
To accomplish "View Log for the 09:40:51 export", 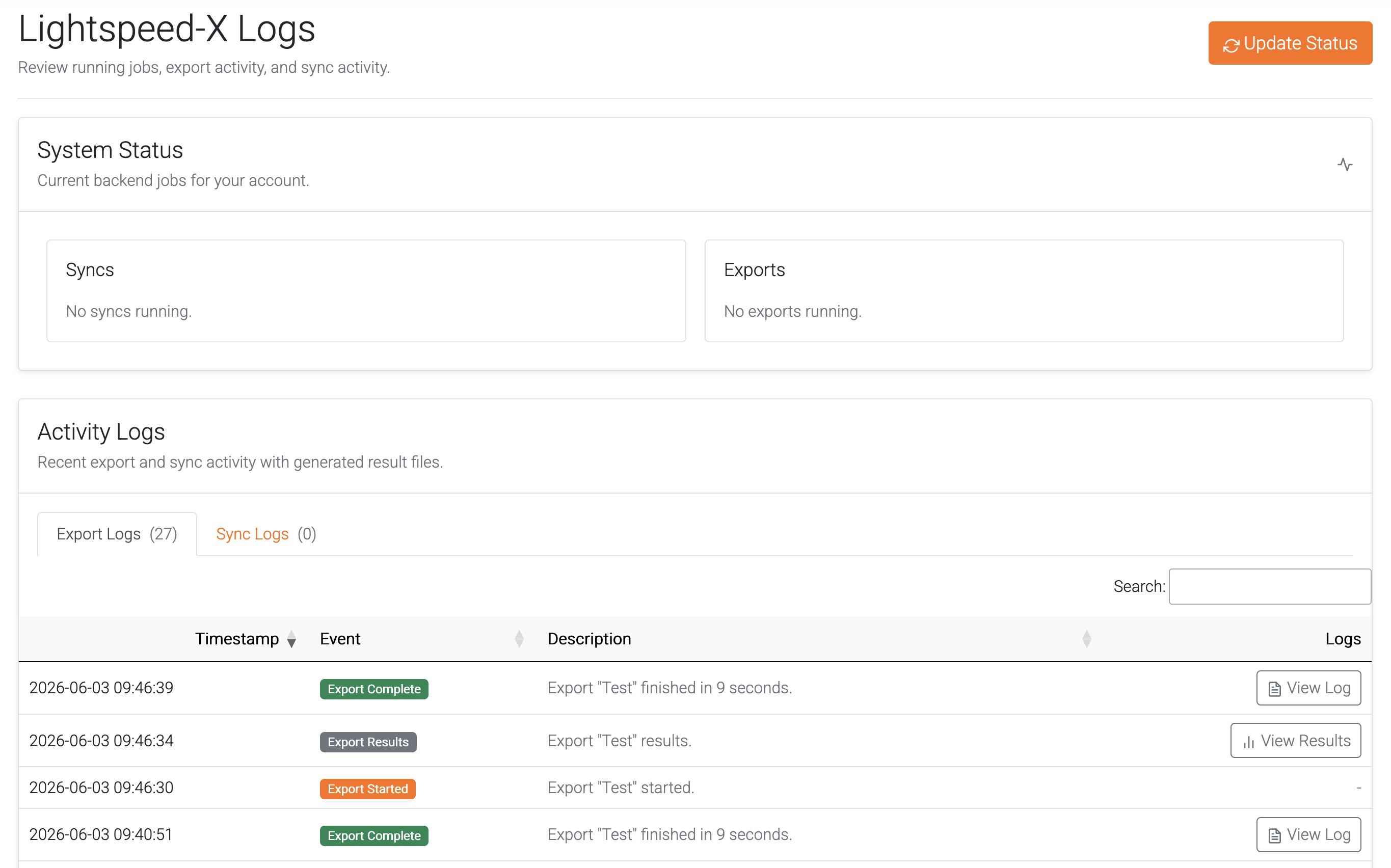I will pyautogui.click(x=1308, y=834).
